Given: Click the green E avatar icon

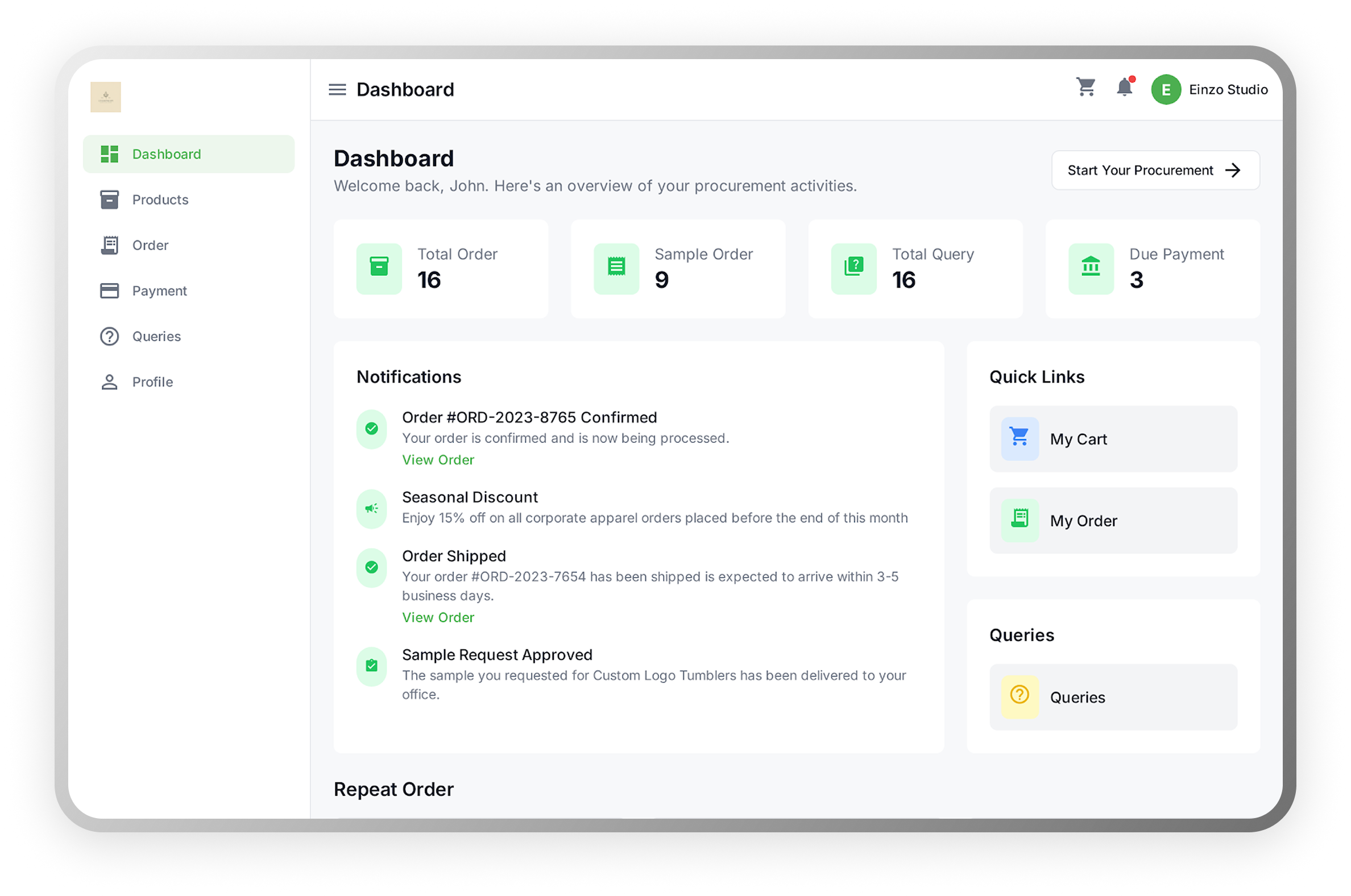Looking at the screenshot, I should [x=1165, y=90].
